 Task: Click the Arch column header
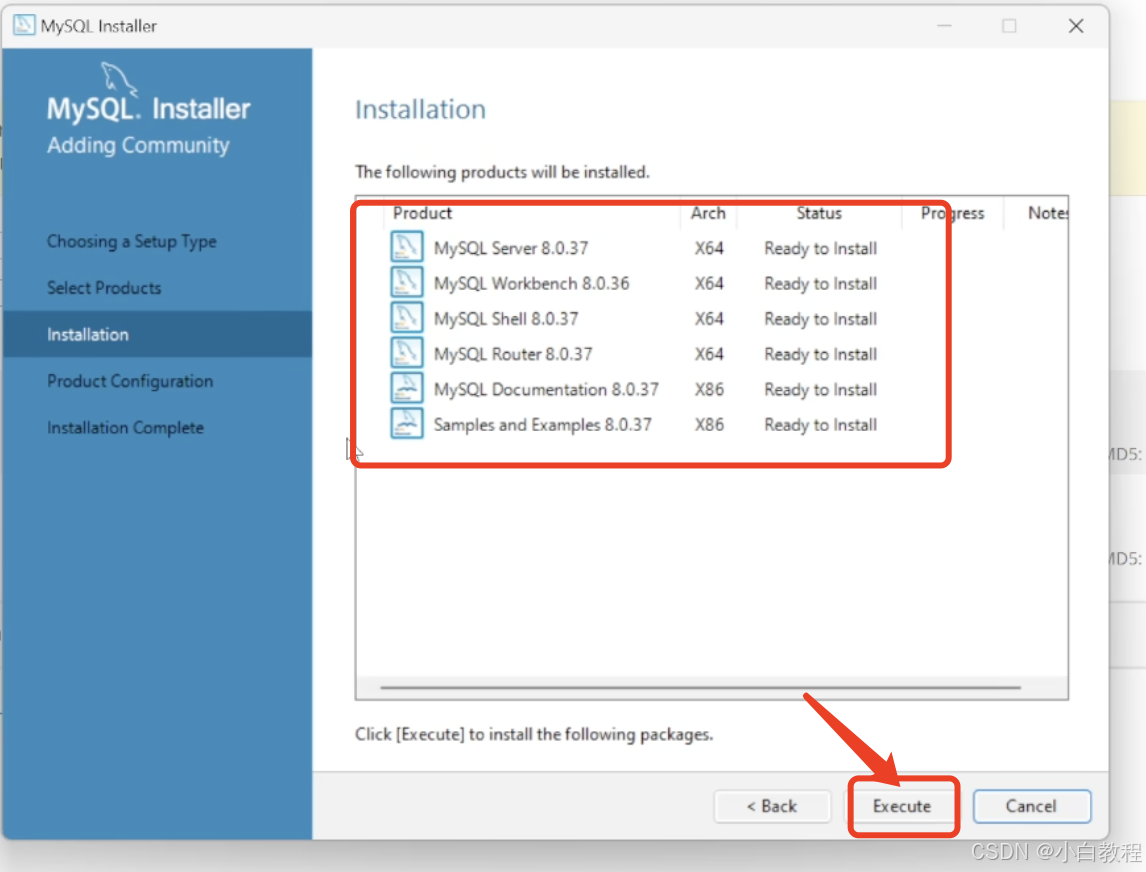click(708, 213)
